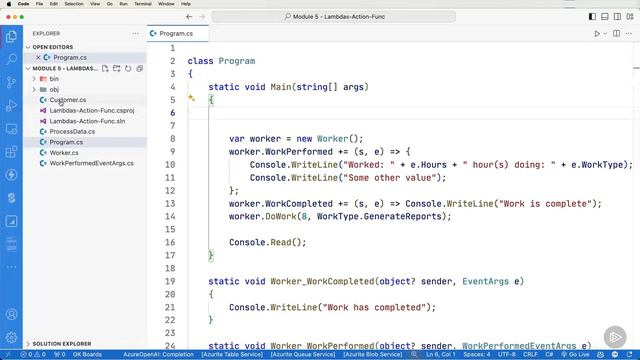640x360 pixels.
Task: Open the Accounts menu in activity bar
Action: 11,314
